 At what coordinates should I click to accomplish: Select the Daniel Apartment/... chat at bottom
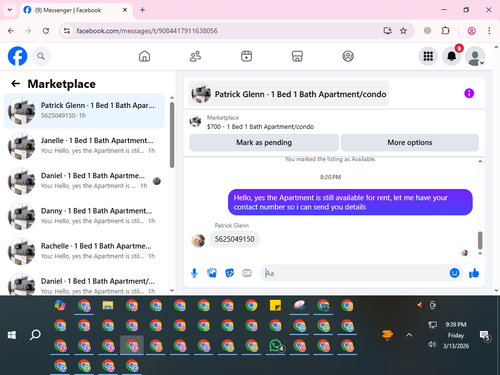pos(84,283)
